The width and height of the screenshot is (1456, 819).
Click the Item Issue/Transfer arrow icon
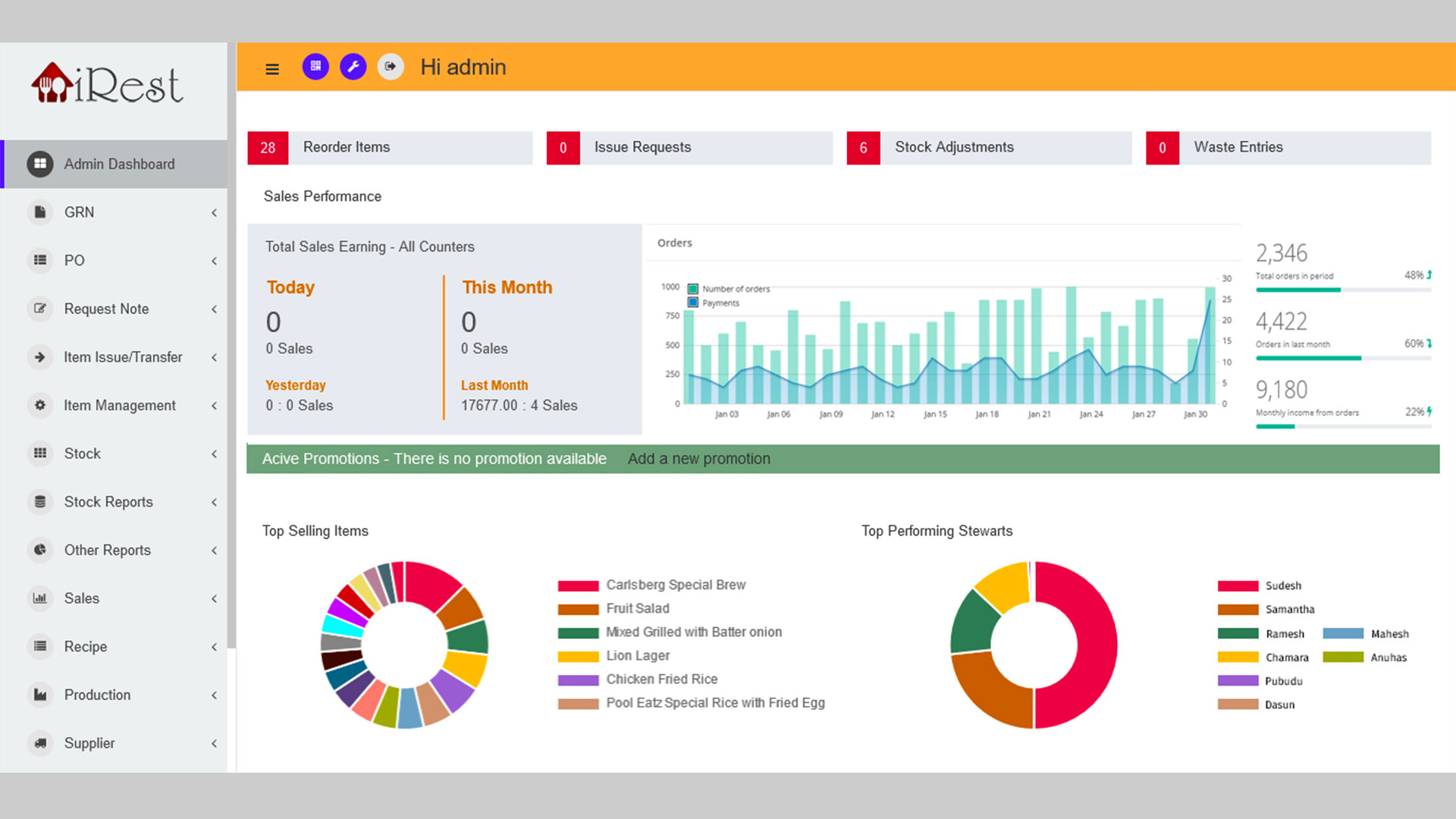pyautogui.click(x=40, y=357)
